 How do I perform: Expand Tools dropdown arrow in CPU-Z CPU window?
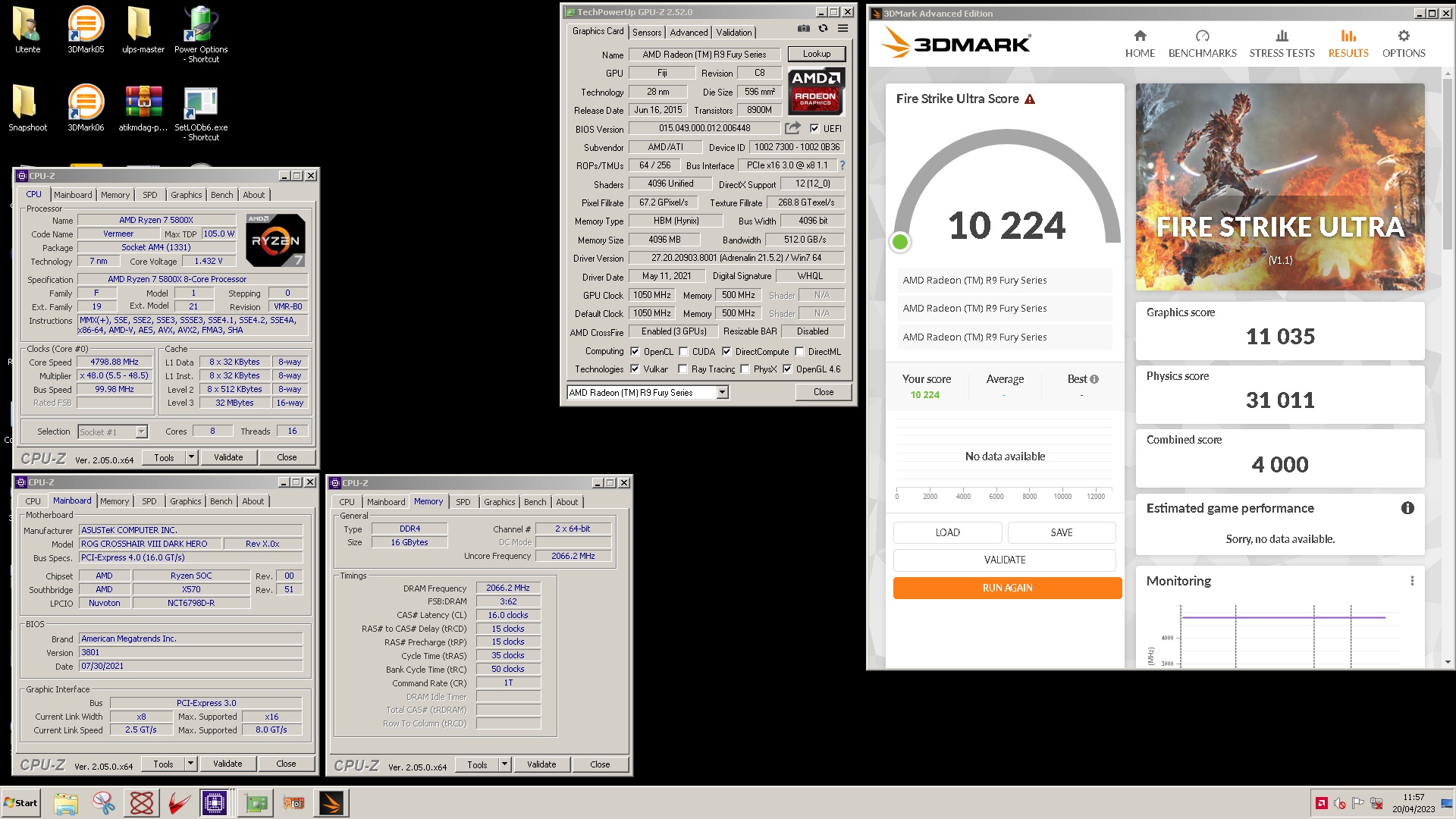[x=191, y=457]
